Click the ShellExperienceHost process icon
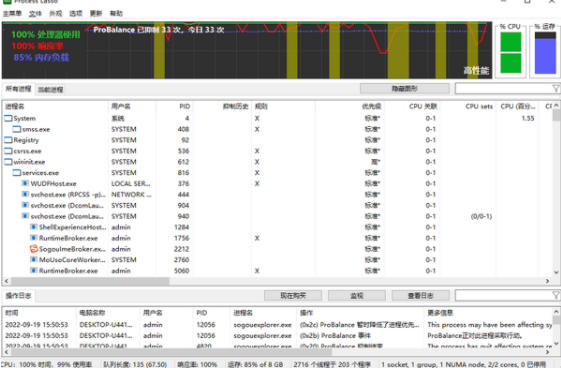 click(34, 227)
